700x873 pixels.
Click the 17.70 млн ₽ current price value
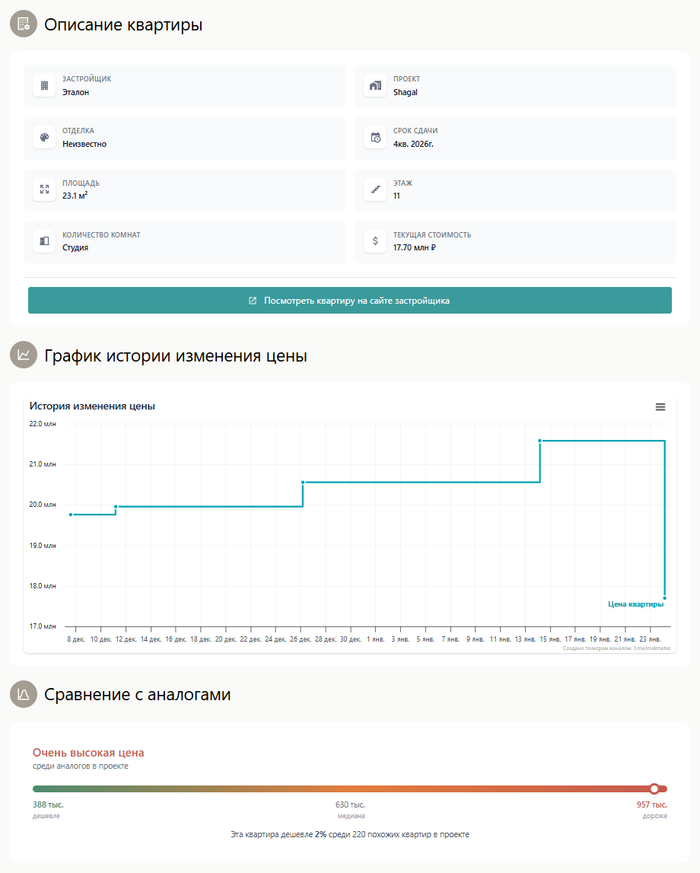414,247
